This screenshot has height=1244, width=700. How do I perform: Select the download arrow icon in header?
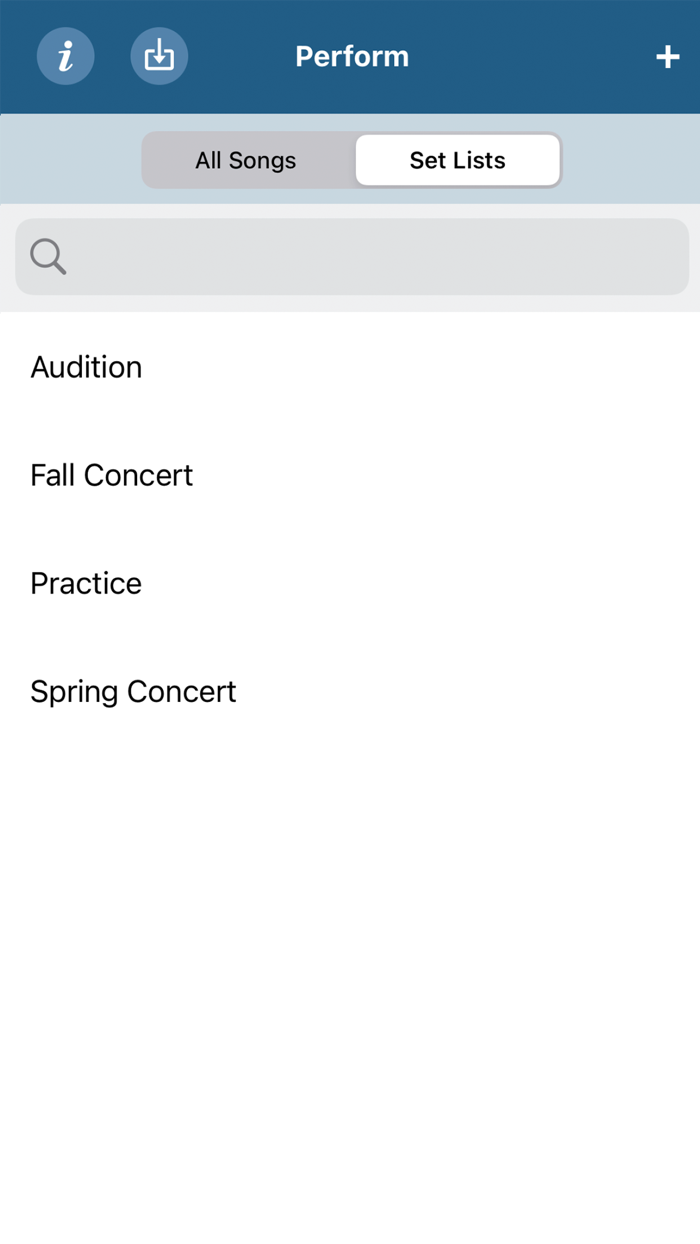pos(159,56)
